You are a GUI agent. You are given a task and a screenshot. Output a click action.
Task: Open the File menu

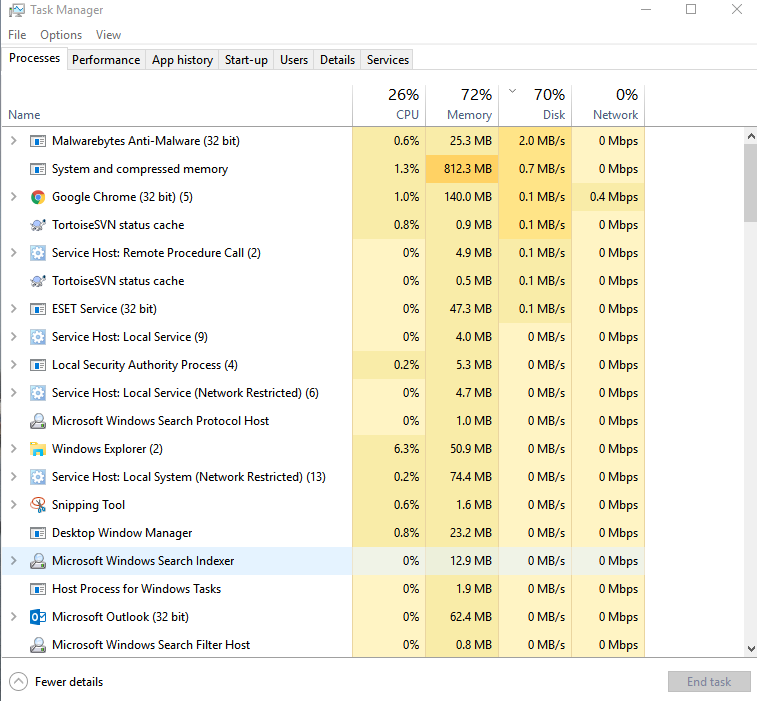point(17,35)
